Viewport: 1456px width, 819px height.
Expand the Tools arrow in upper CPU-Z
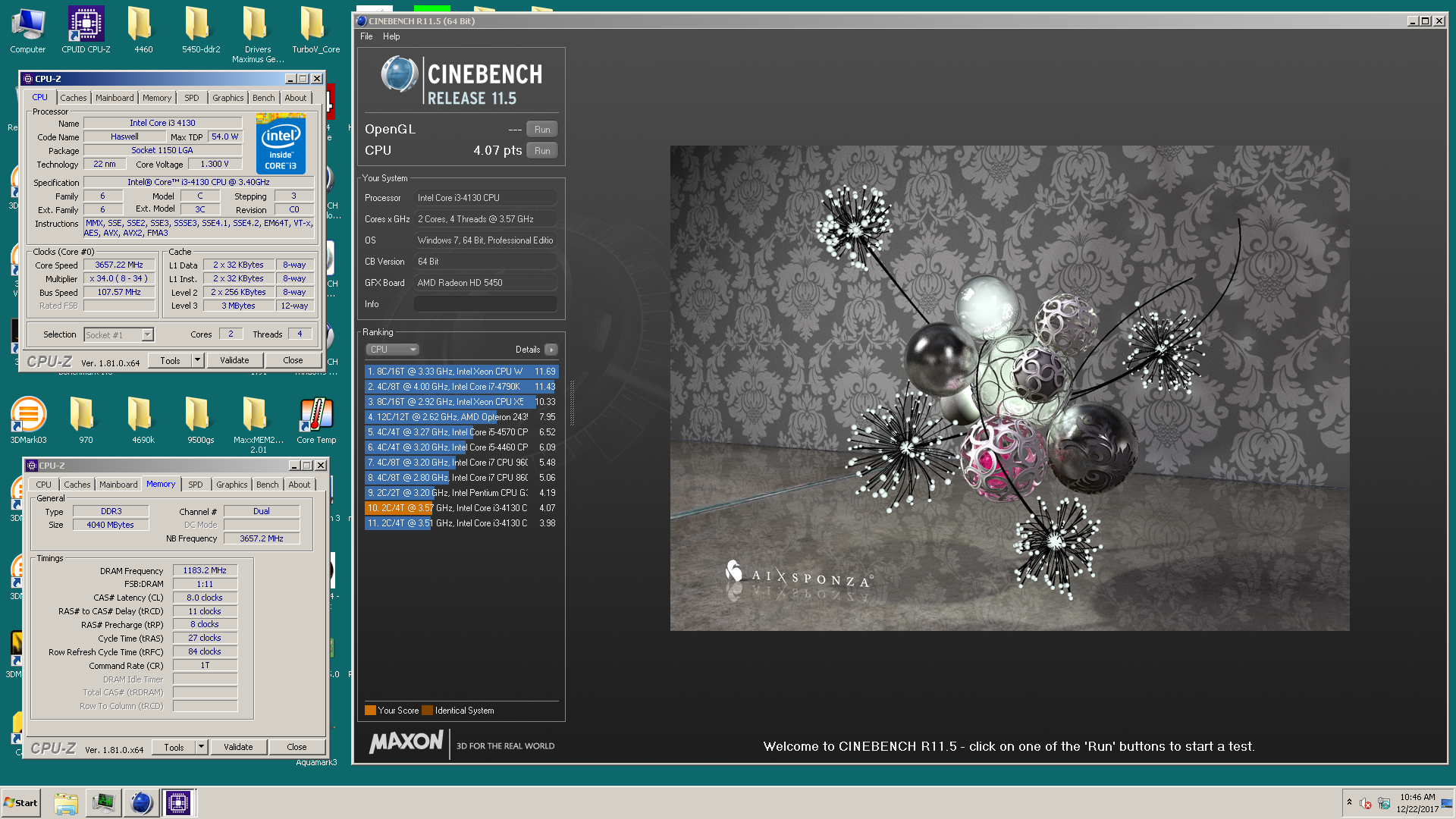198,360
